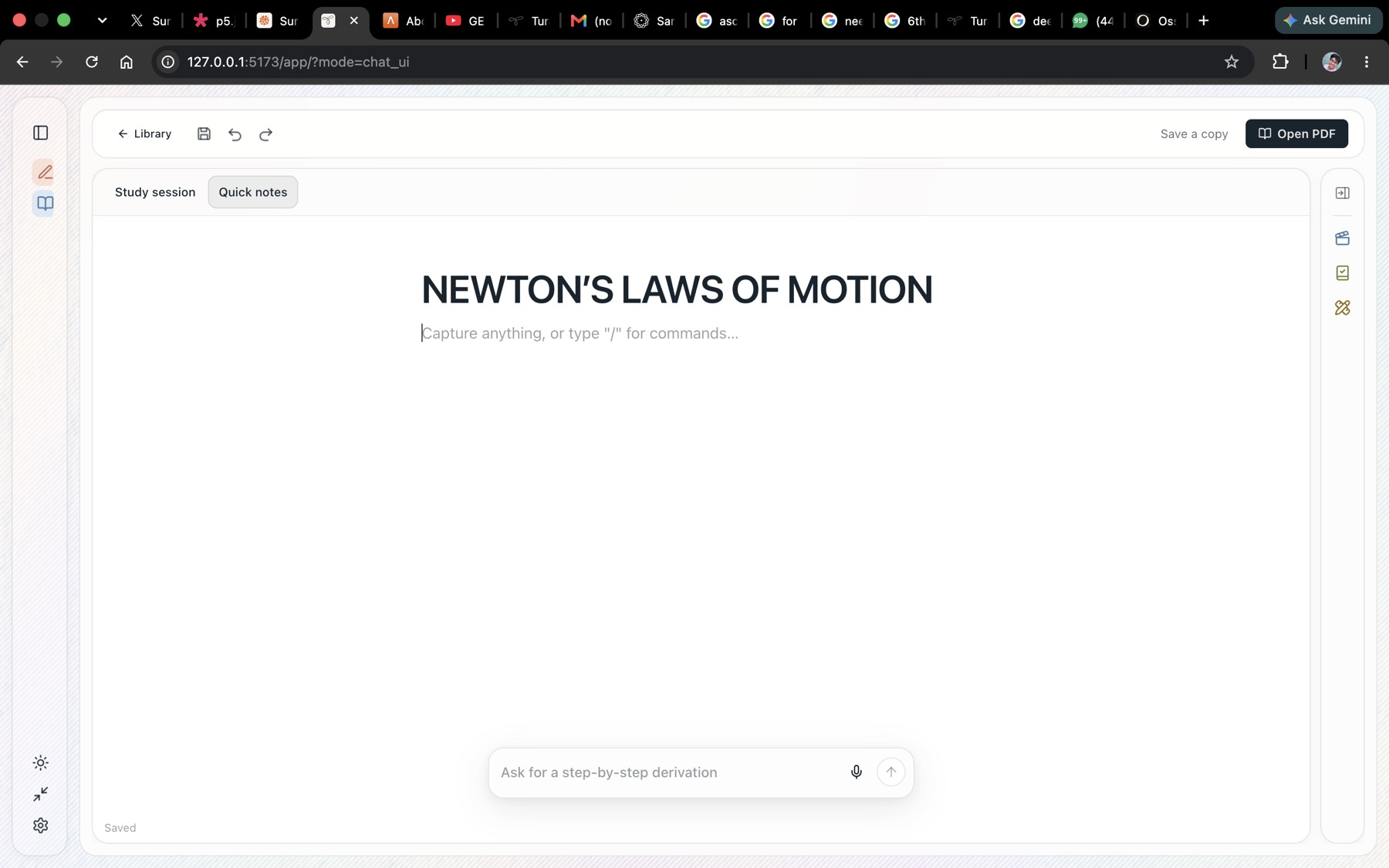1389x868 pixels.
Task: Open a new browser tab
Action: tap(1204, 21)
